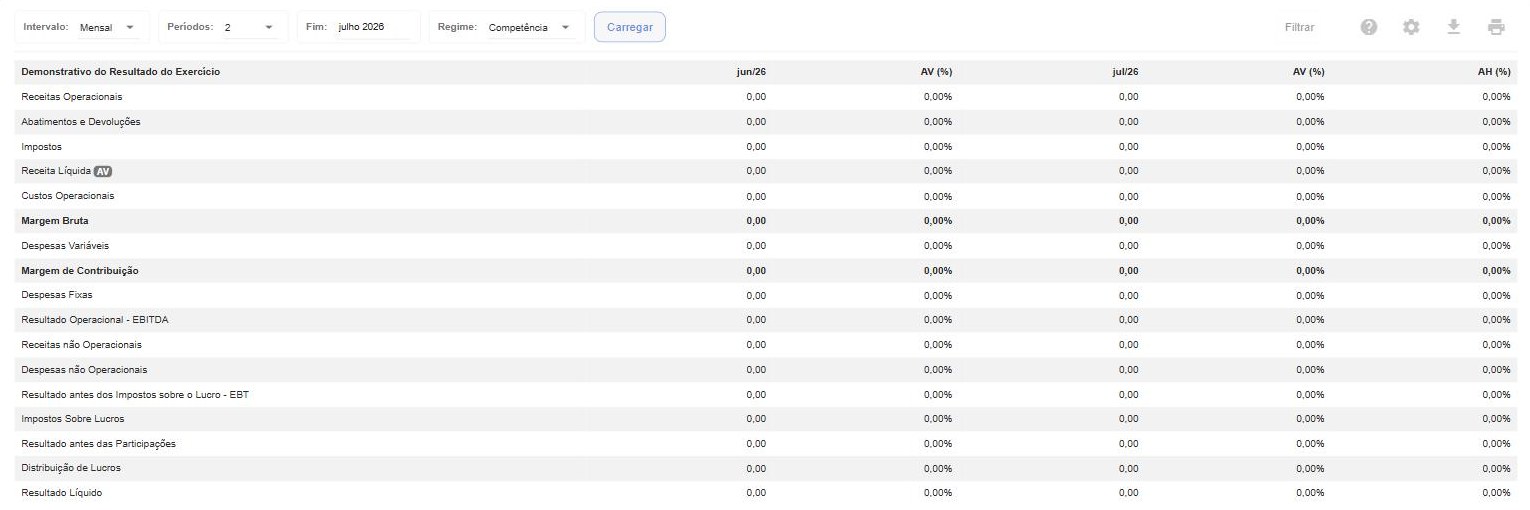Open the settings gear icon

1411,27
